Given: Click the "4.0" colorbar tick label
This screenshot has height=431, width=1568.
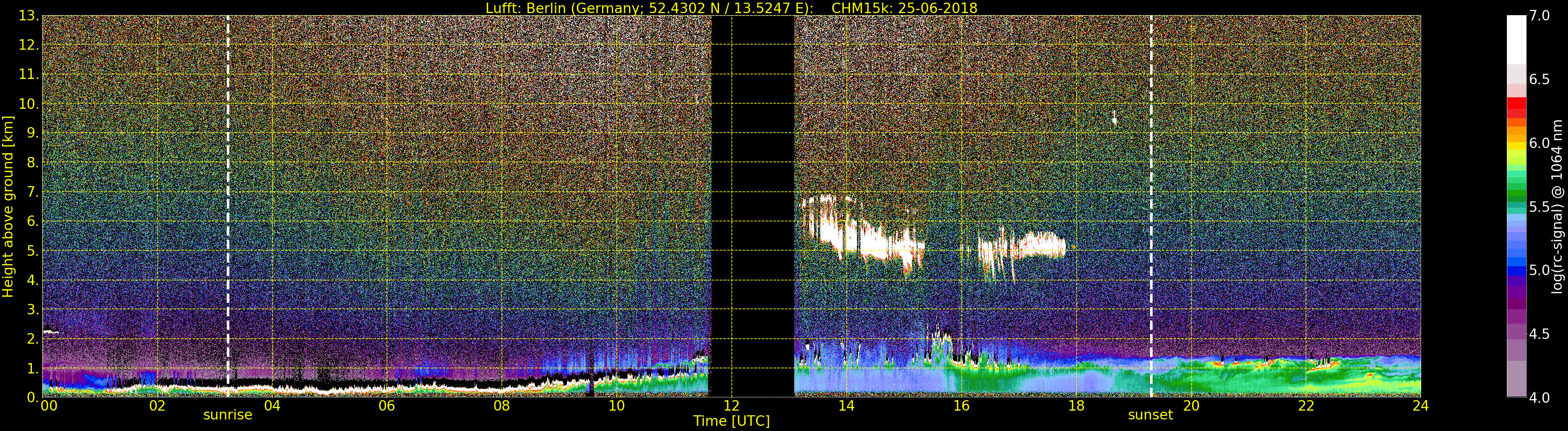Looking at the screenshot, I should [1539, 398].
